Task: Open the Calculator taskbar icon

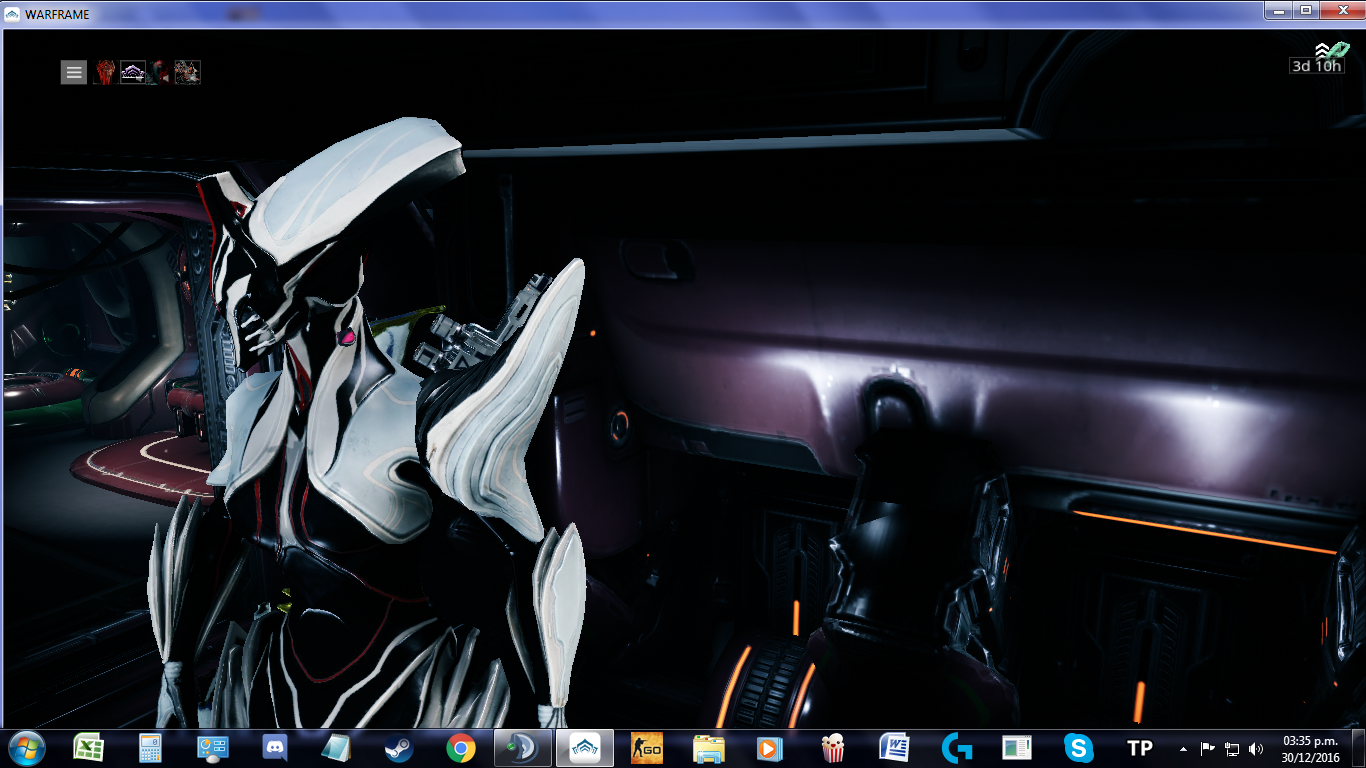Action: click(151, 748)
